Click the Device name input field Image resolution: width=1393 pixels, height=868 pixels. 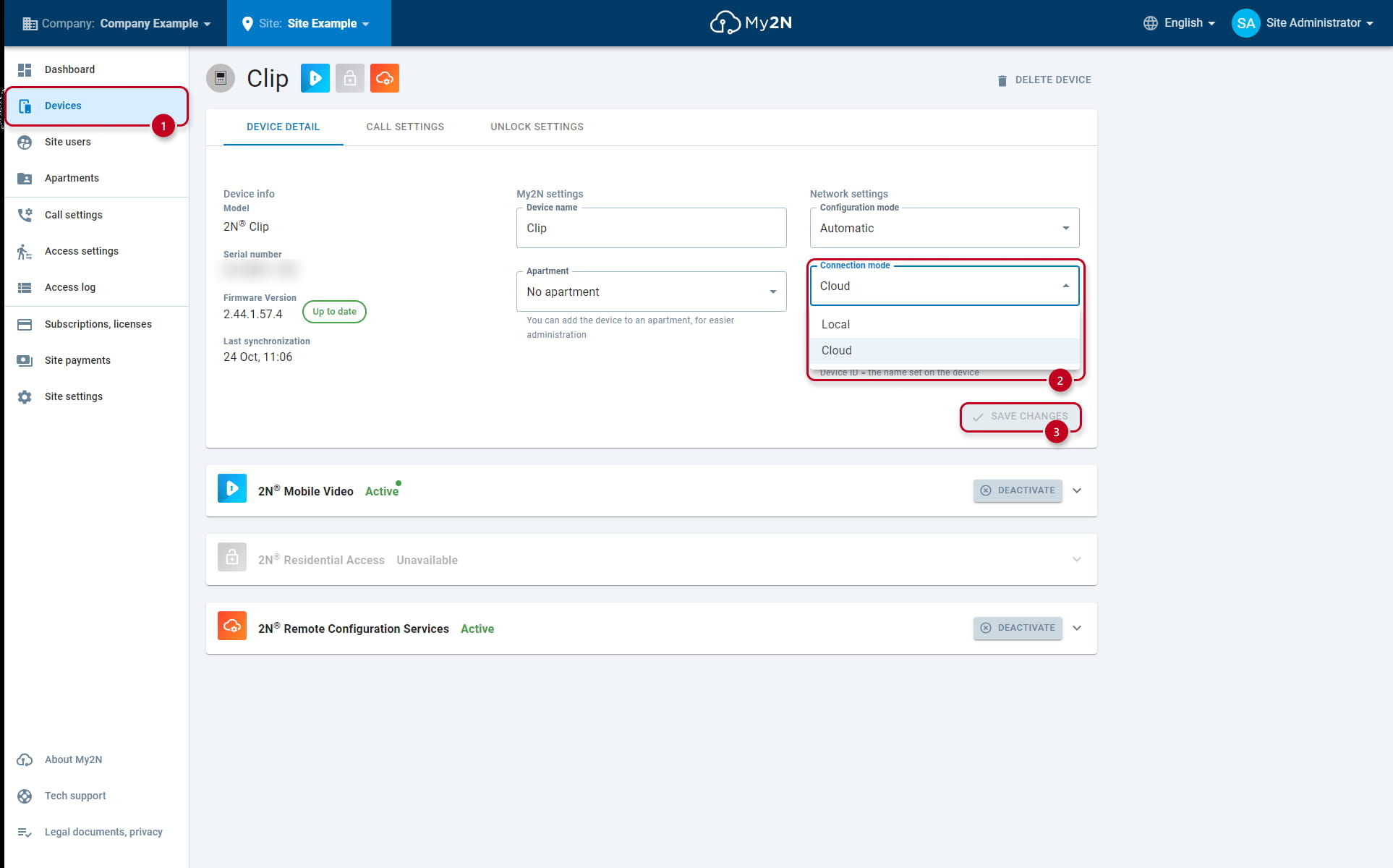pos(652,228)
